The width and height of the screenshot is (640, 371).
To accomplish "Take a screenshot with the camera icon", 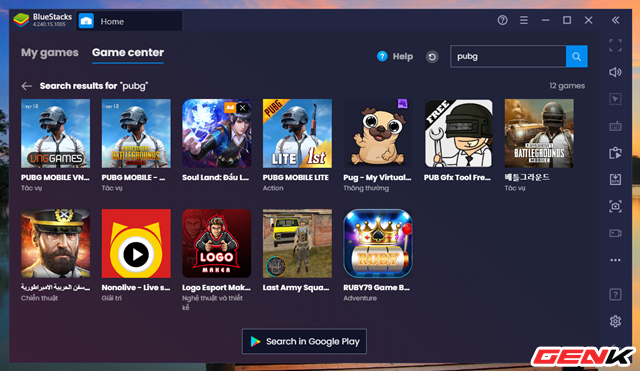I will click(615, 206).
